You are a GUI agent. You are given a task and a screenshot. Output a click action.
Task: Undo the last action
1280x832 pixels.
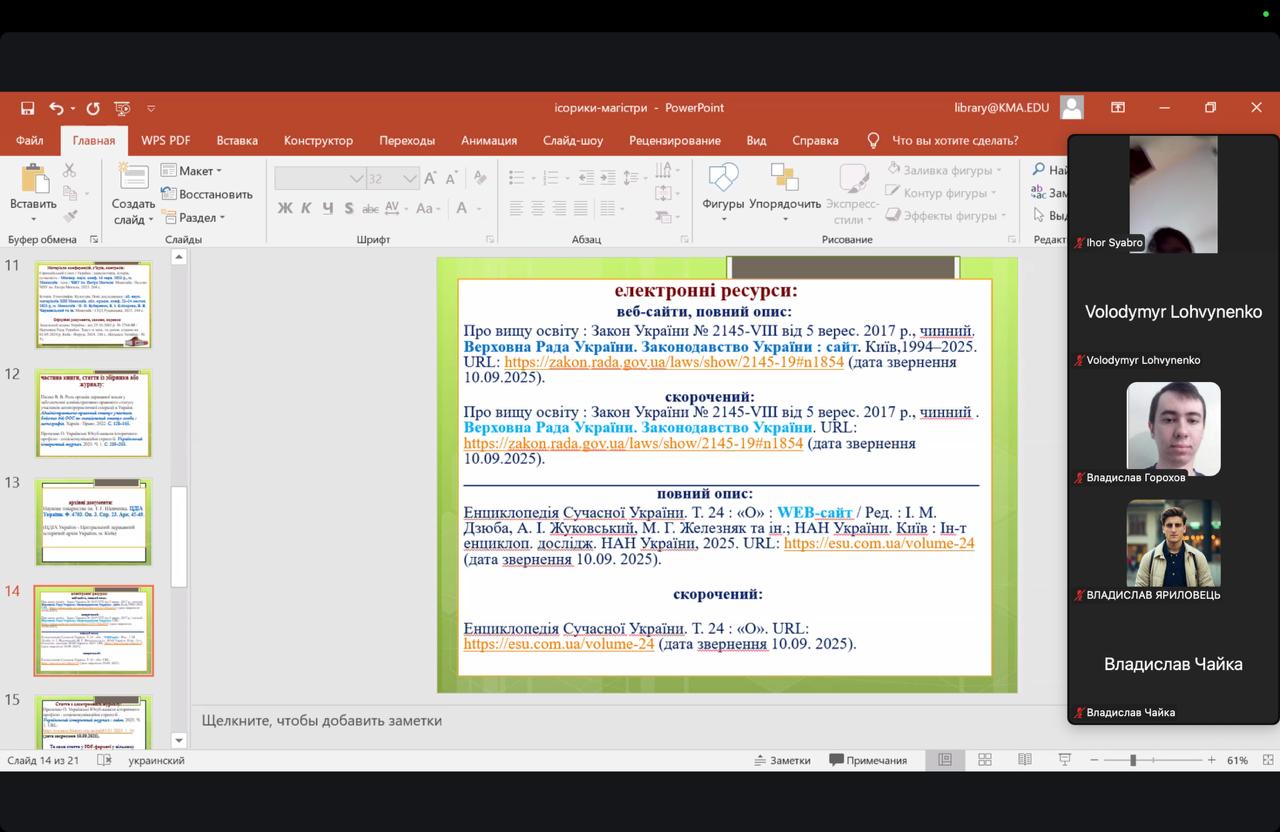tap(56, 108)
